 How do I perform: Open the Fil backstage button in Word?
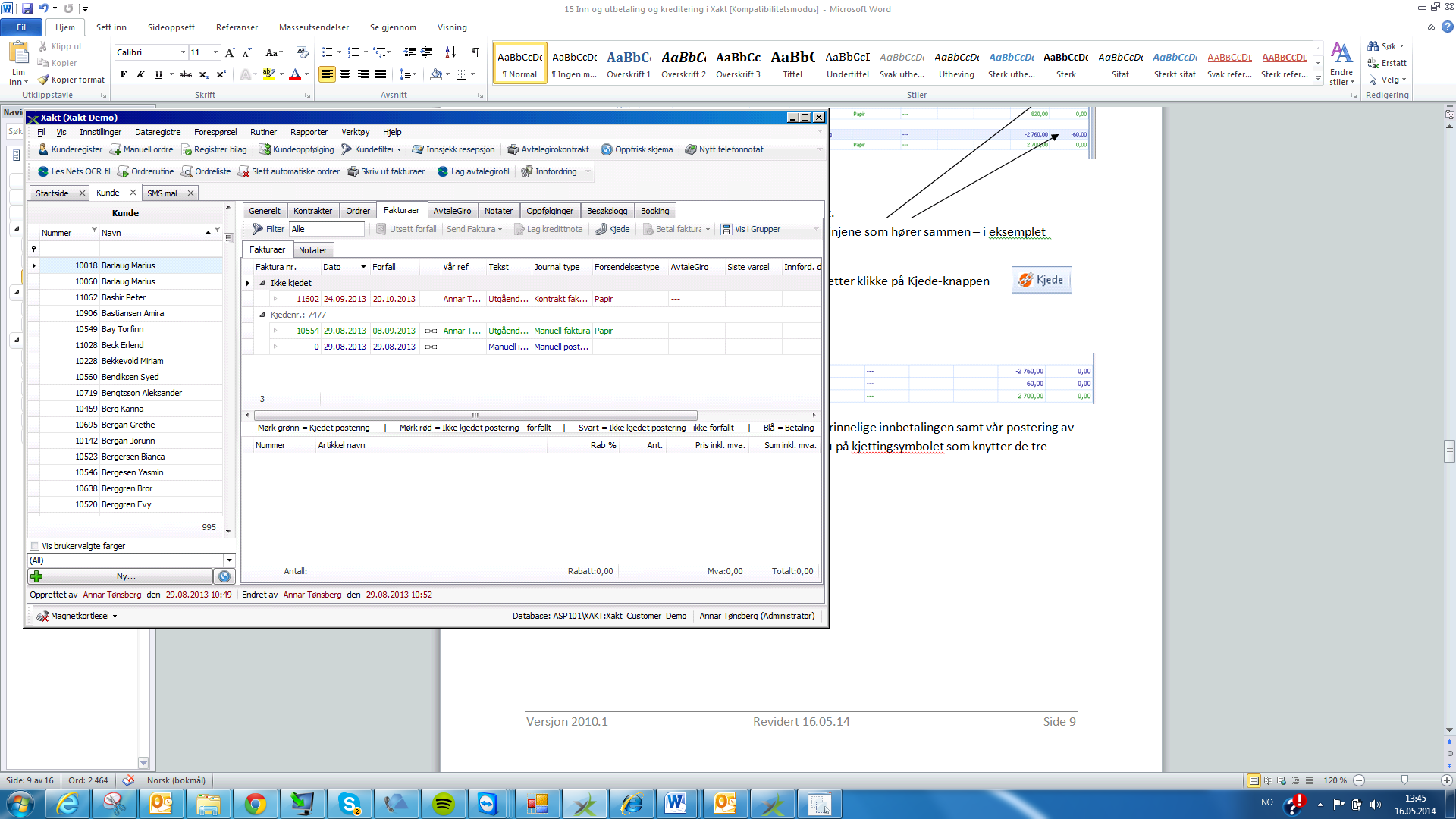coord(21,27)
